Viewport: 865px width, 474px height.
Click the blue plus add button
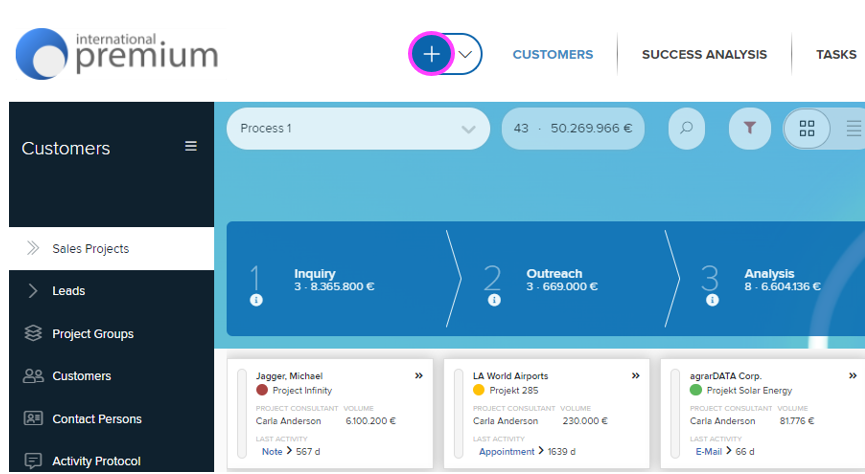click(x=432, y=54)
